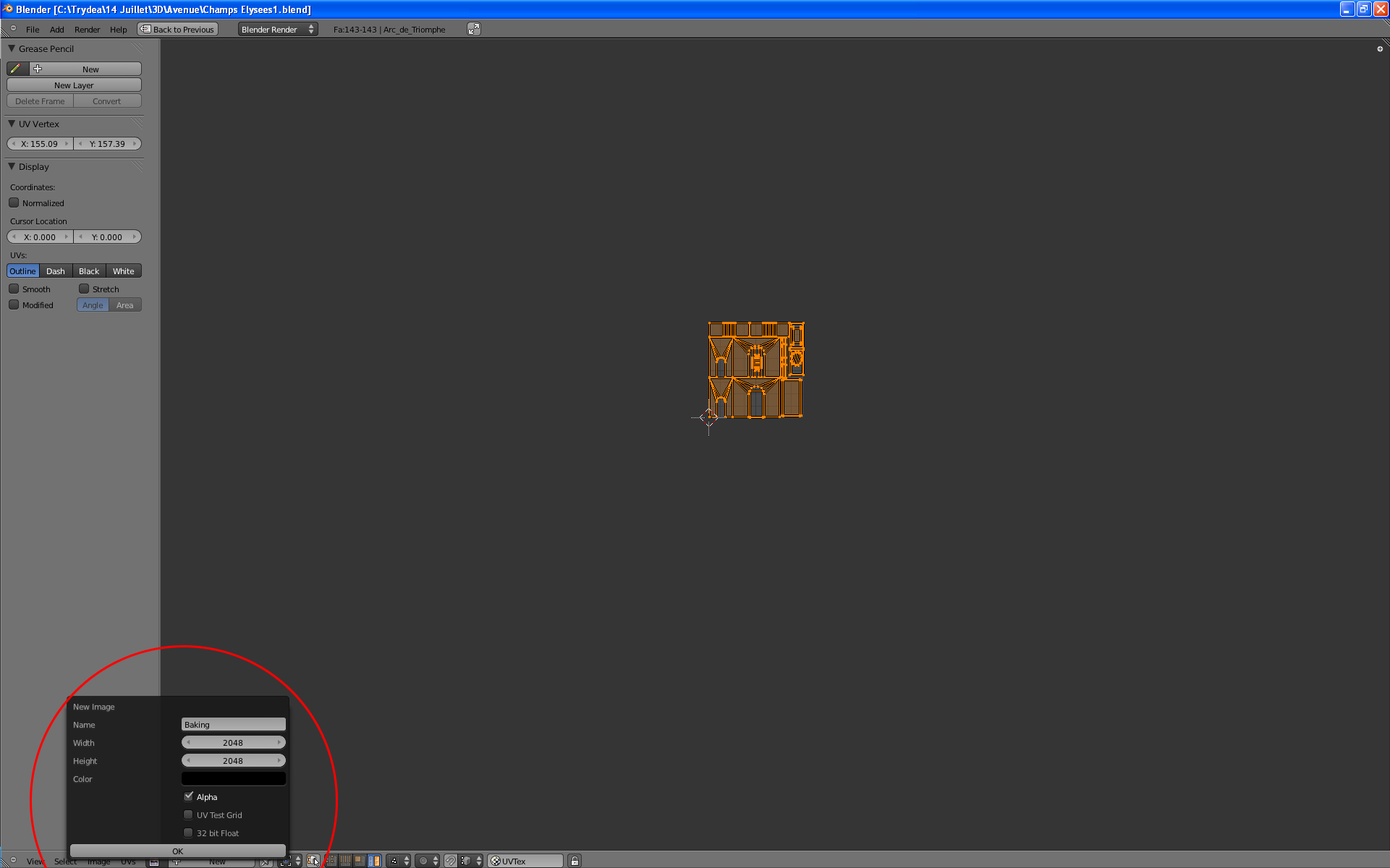Collapse the top header menus icon
Image resolution: width=1390 pixels, height=868 pixels.
pos(13,29)
